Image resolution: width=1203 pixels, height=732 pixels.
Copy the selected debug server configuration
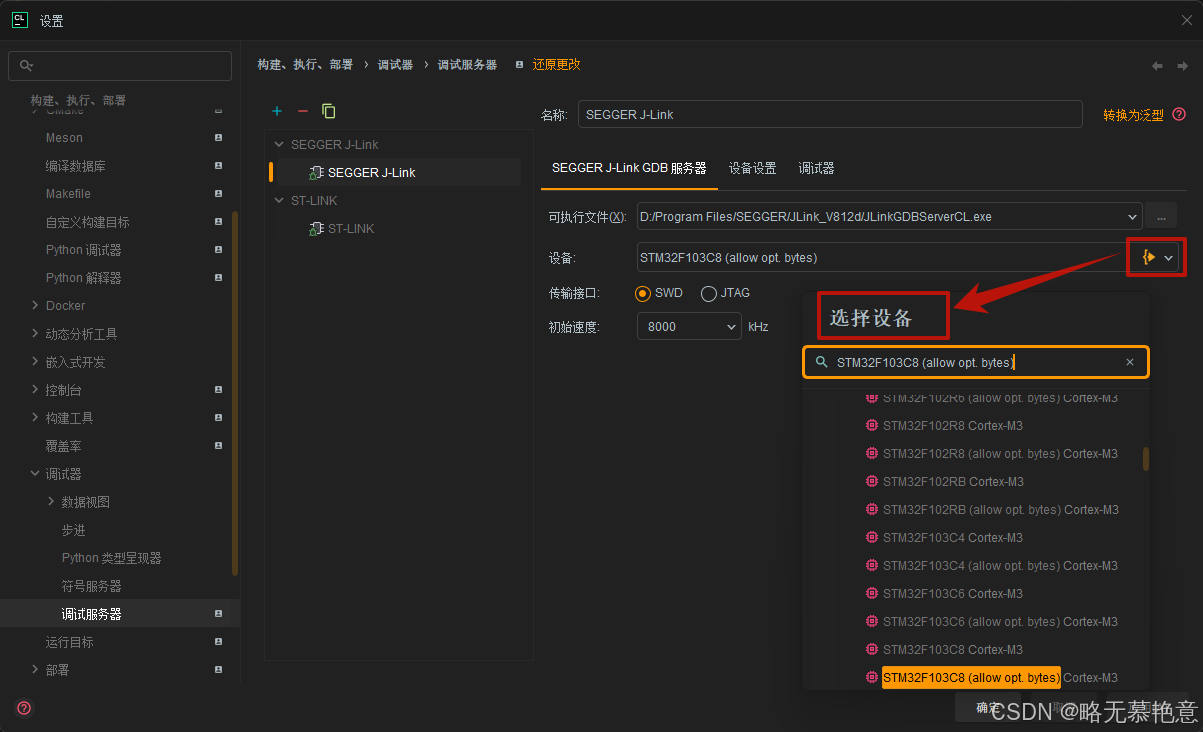point(329,111)
